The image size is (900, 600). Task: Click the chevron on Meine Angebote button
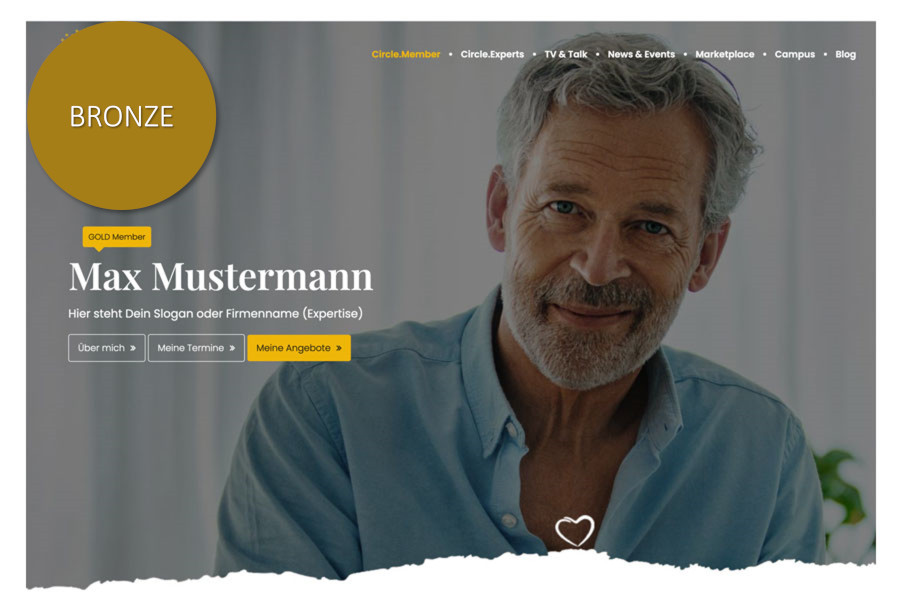coord(339,348)
